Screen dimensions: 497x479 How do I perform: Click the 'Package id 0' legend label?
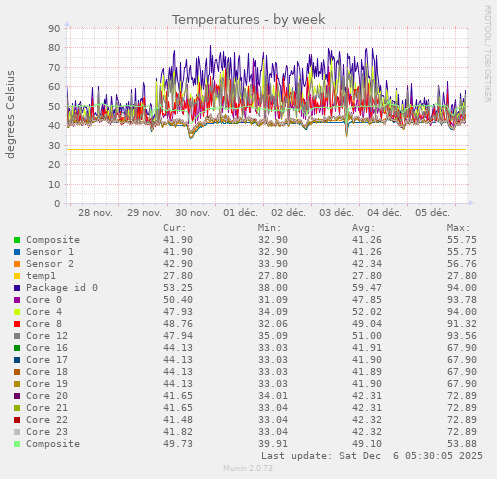(x=62, y=288)
